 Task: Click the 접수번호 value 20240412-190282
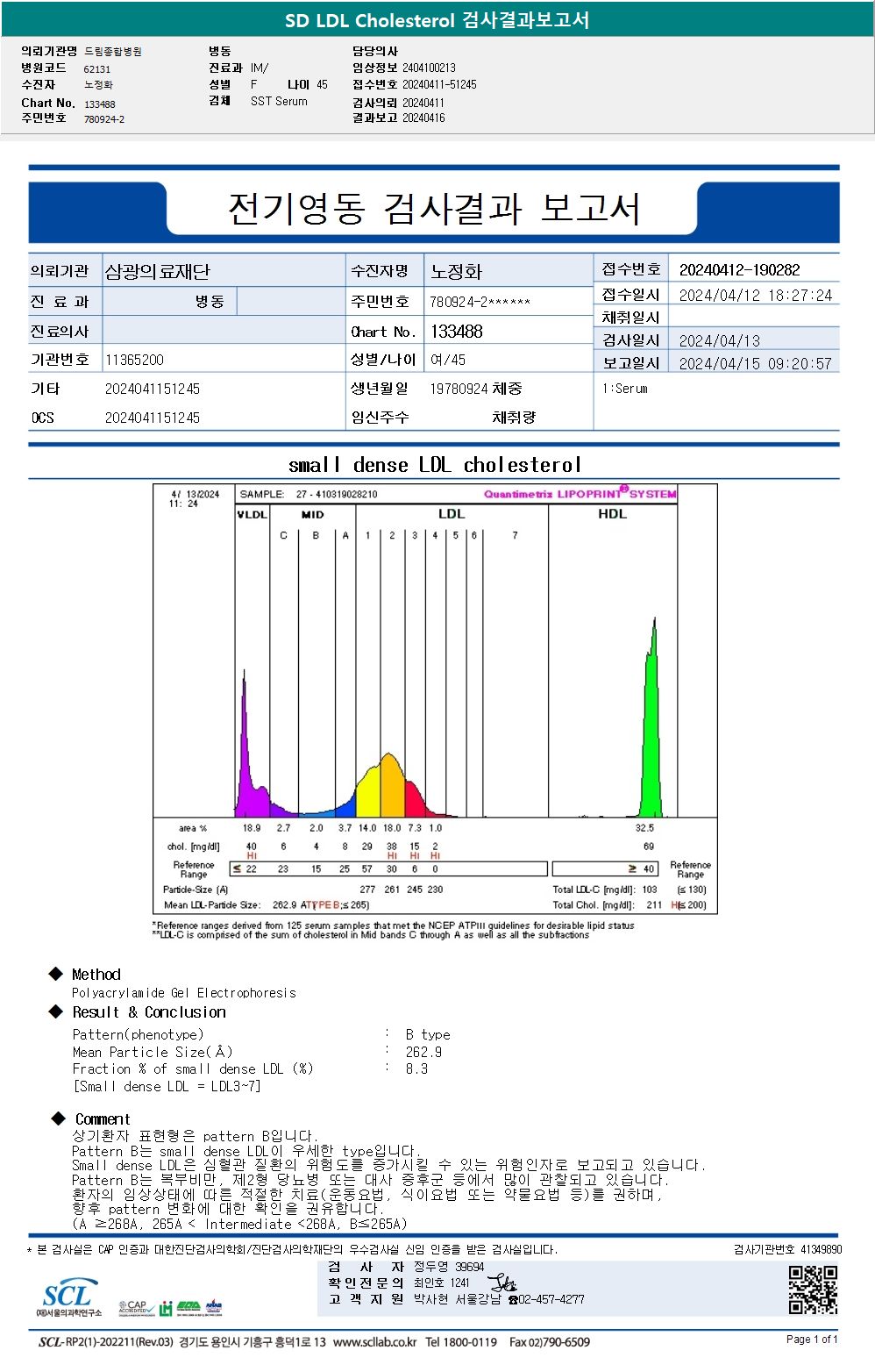point(739,270)
